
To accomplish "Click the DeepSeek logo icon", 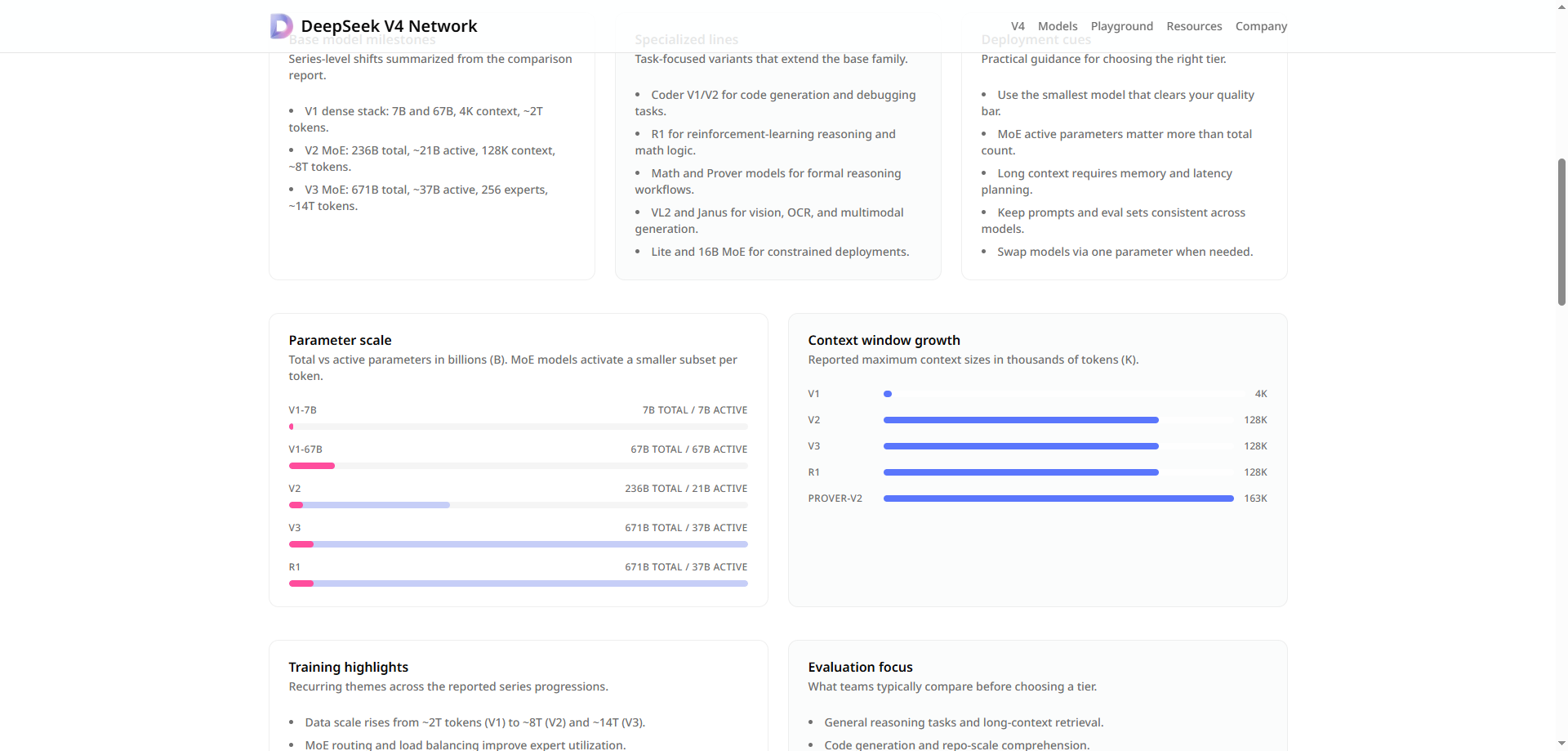I will [x=280, y=25].
